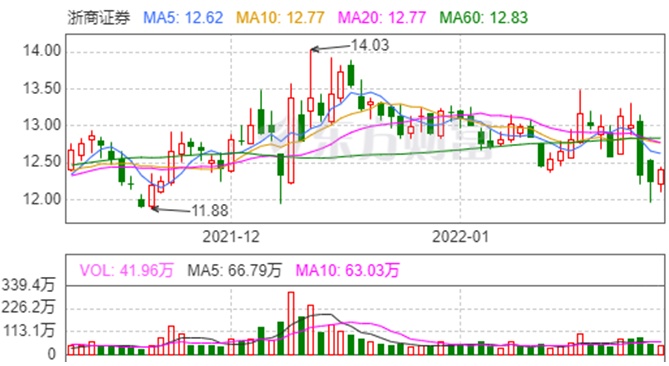
Task: Click the 14.03 high price annotation
Action: [369, 45]
